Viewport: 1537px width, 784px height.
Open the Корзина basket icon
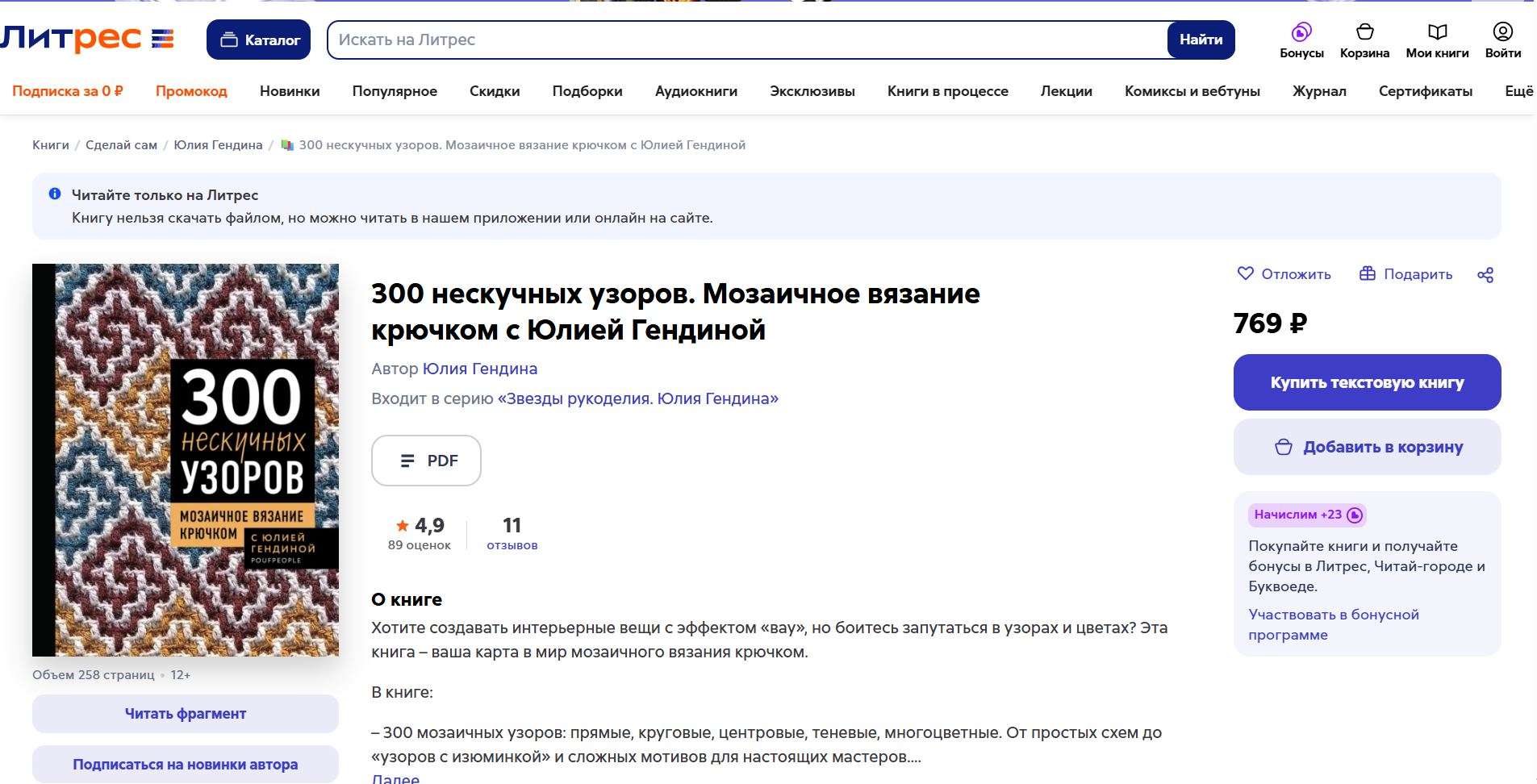1364,40
